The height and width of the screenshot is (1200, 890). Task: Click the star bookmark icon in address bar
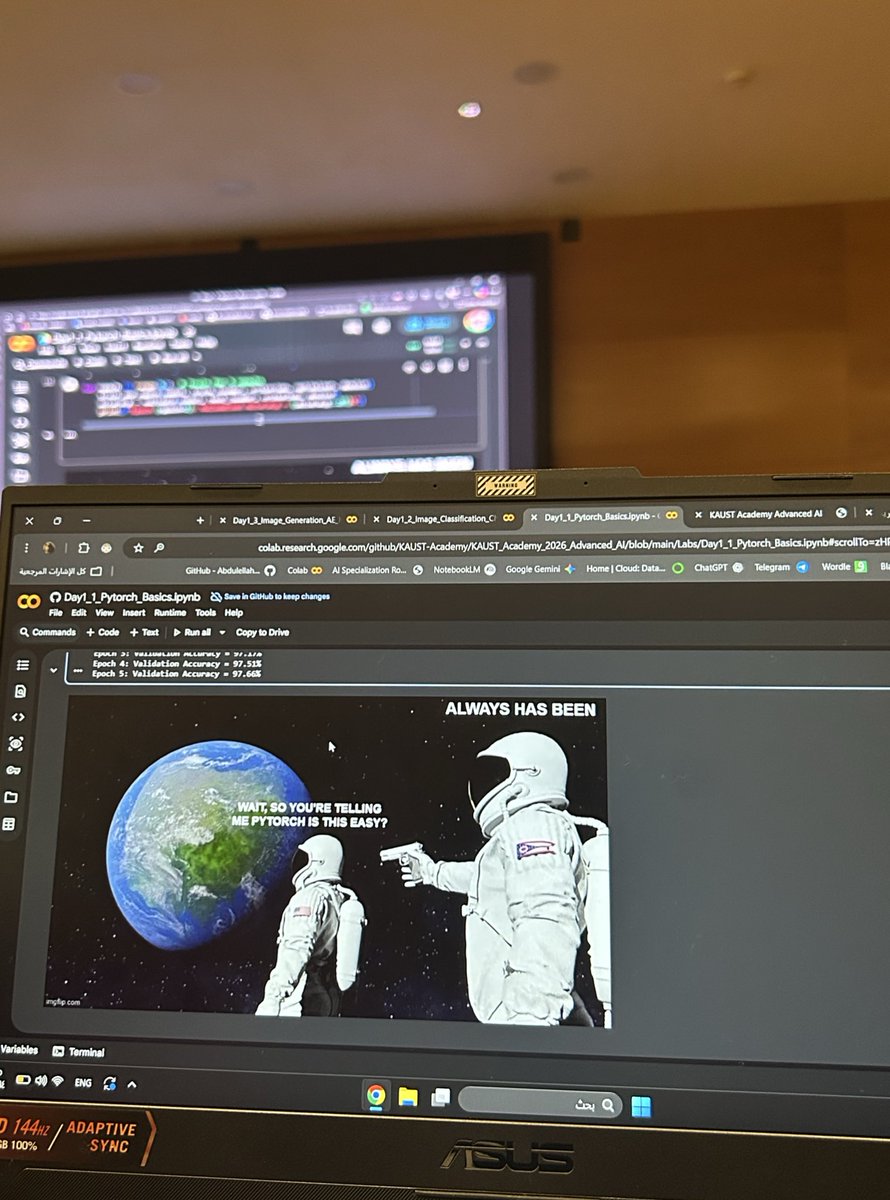[139, 548]
